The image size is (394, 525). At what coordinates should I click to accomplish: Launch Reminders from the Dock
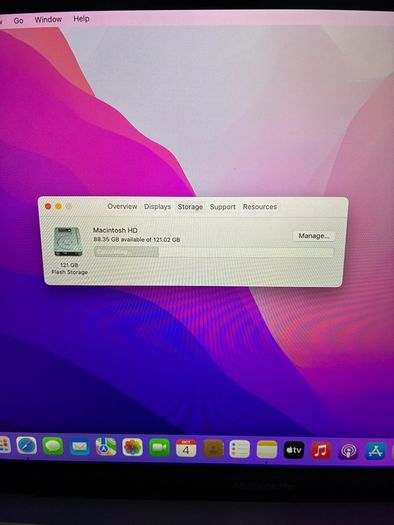[x=240, y=449]
